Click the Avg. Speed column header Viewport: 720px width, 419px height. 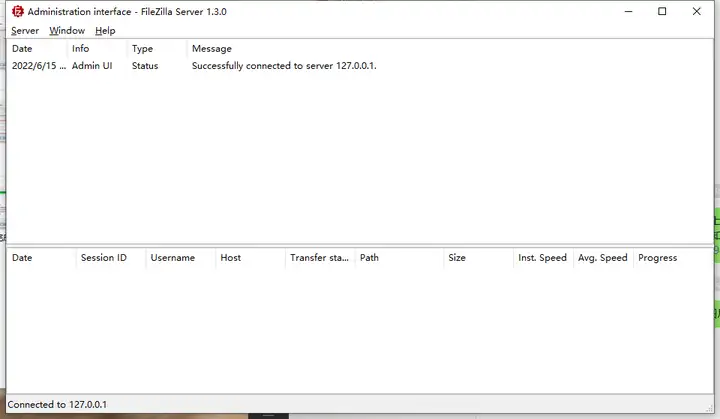pyautogui.click(x=602, y=258)
